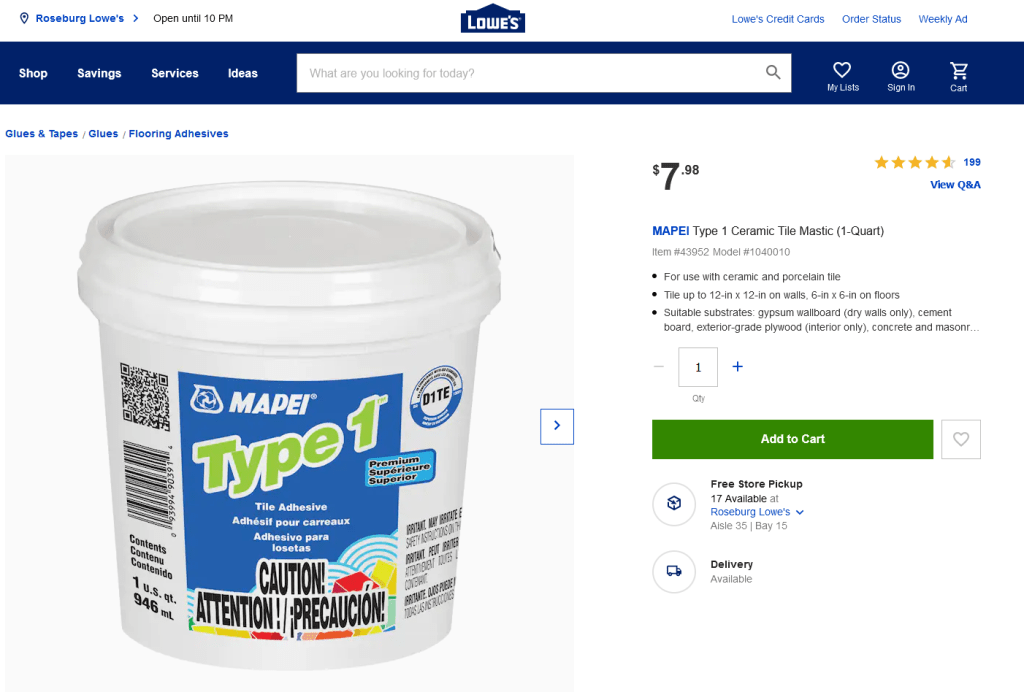Click the Add to Cart button

[792, 439]
